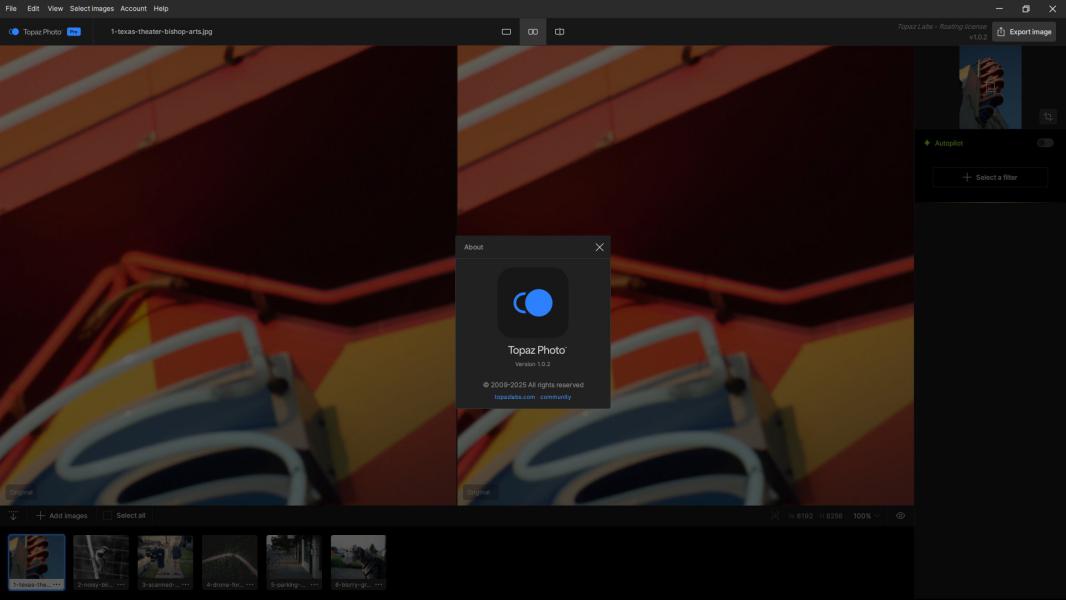
Task: Collapse the image tray with down arrow icon
Action: [14, 516]
